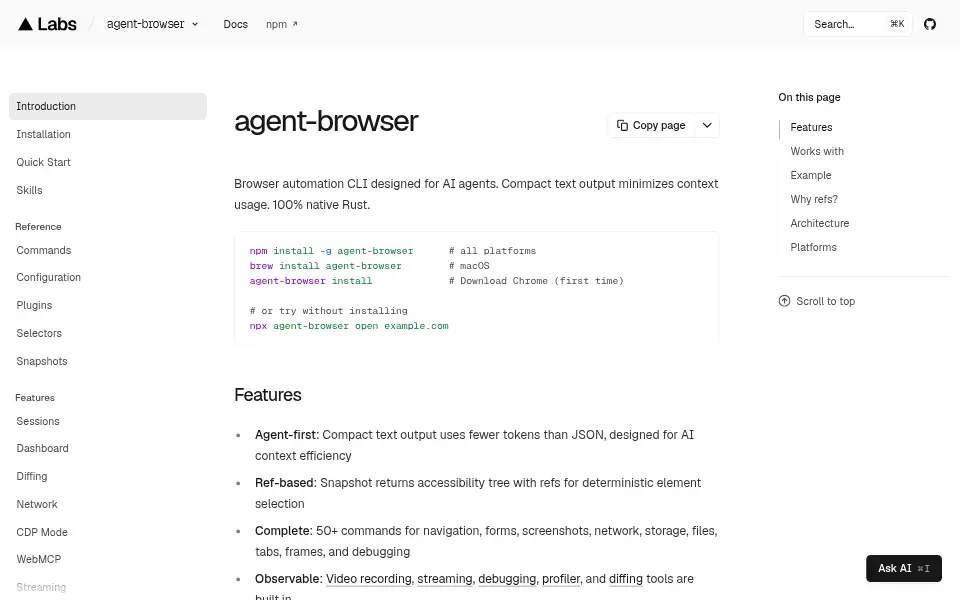Click the agent-browser page title
This screenshot has width=960, height=600.
(326, 121)
